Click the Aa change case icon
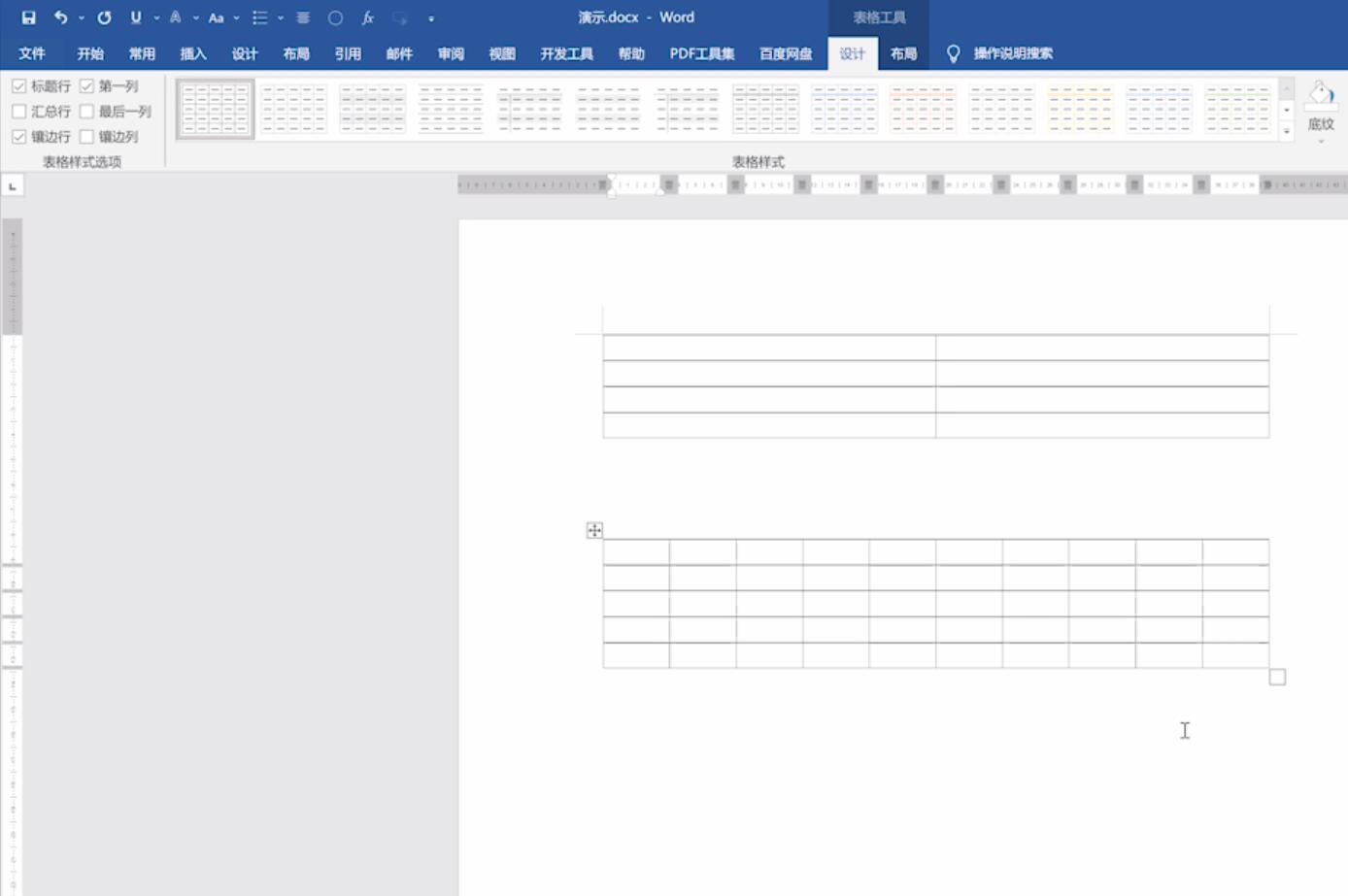 click(x=216, y=17)
